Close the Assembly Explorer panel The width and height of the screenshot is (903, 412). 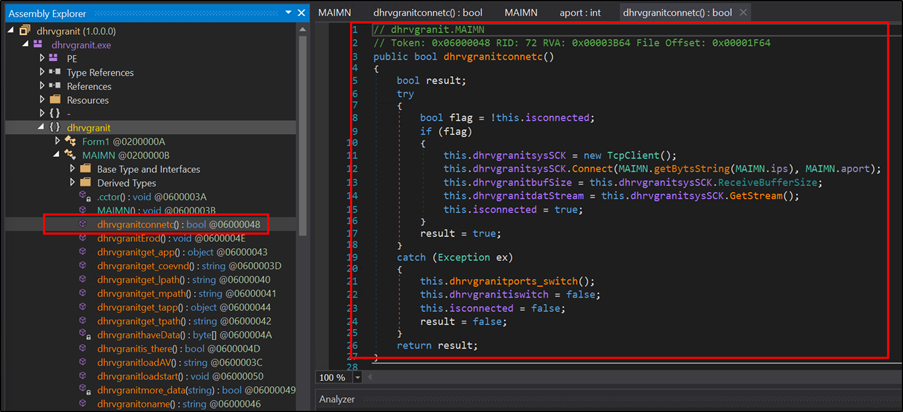301,13
